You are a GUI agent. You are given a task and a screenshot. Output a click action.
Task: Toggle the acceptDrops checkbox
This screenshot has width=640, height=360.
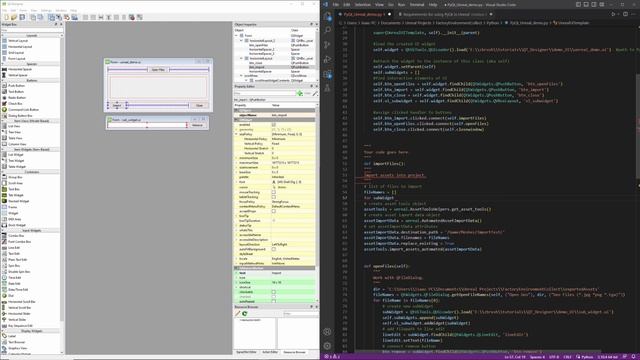click(273, 211)
